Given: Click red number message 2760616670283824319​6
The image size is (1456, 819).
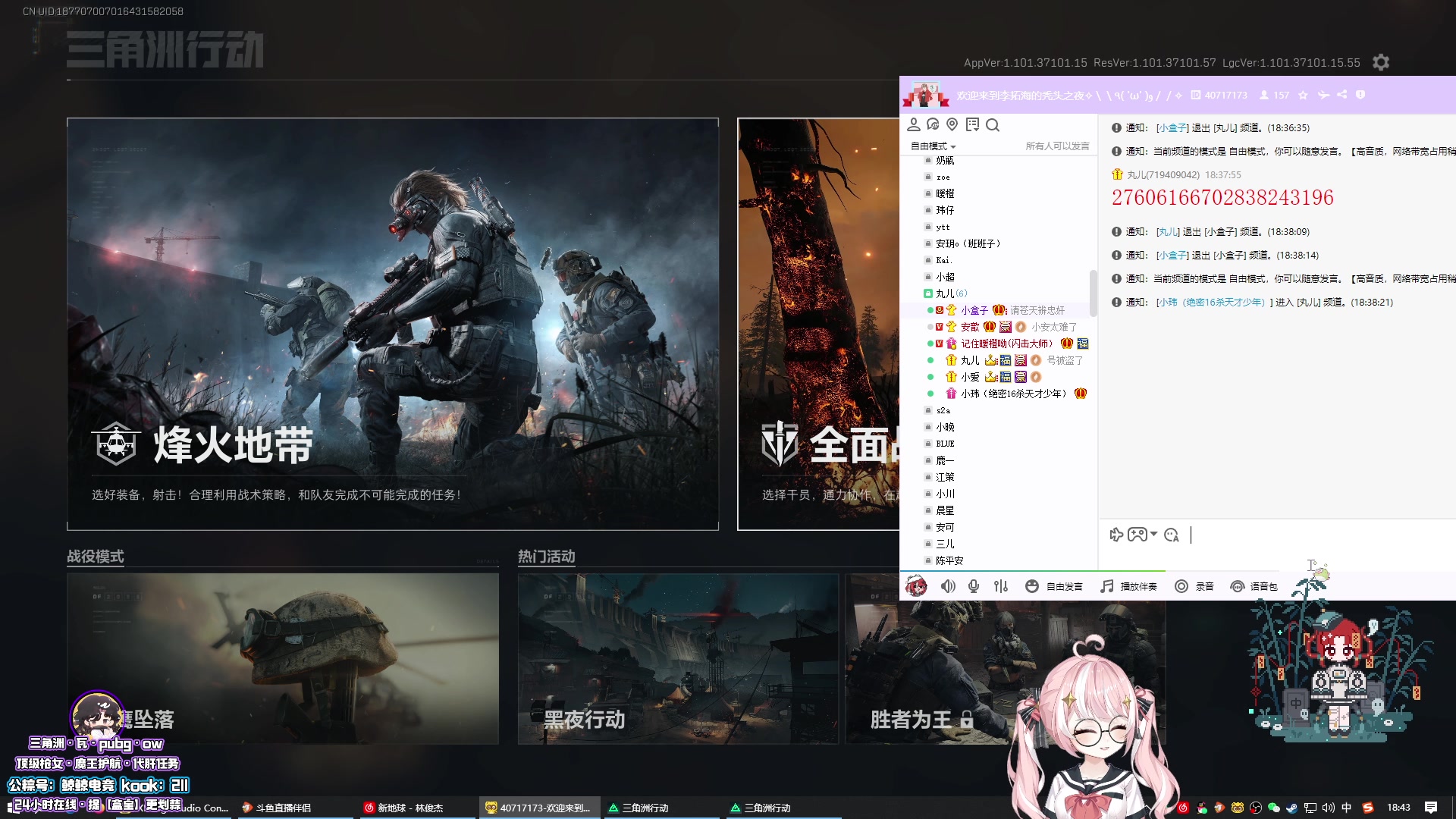Looking at the screenshot, I should [x=1222, y=198].
